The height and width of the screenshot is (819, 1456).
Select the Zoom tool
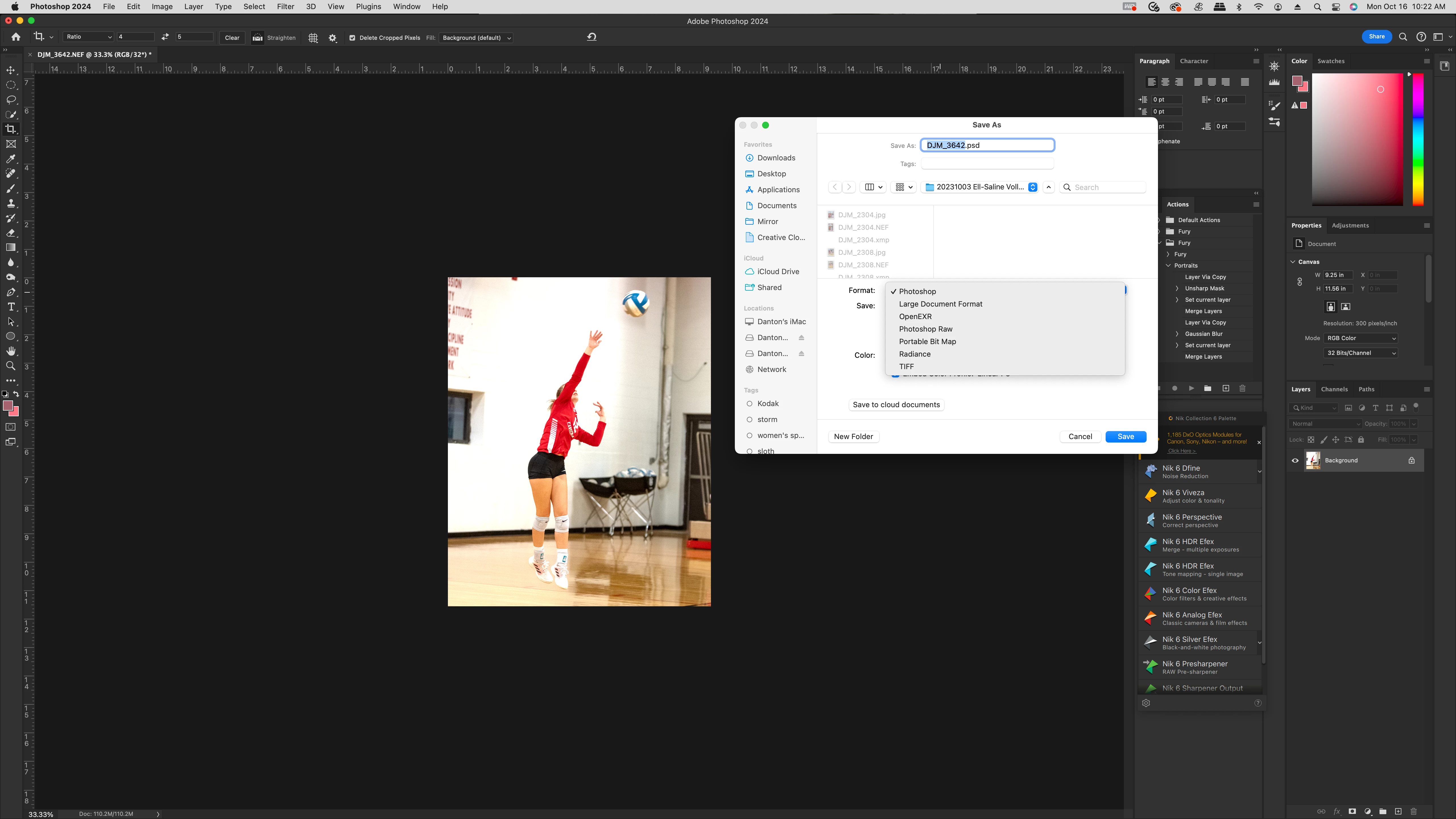coord(11,366)
